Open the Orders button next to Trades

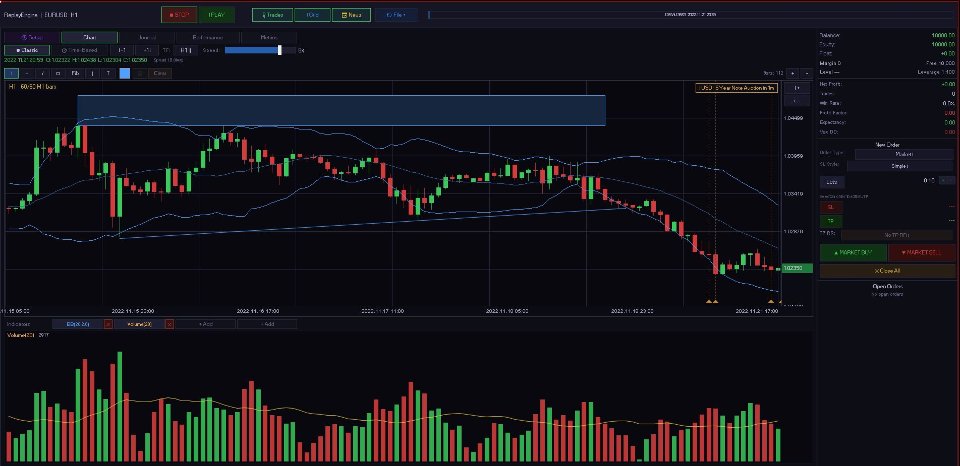[x=312, y=15]
